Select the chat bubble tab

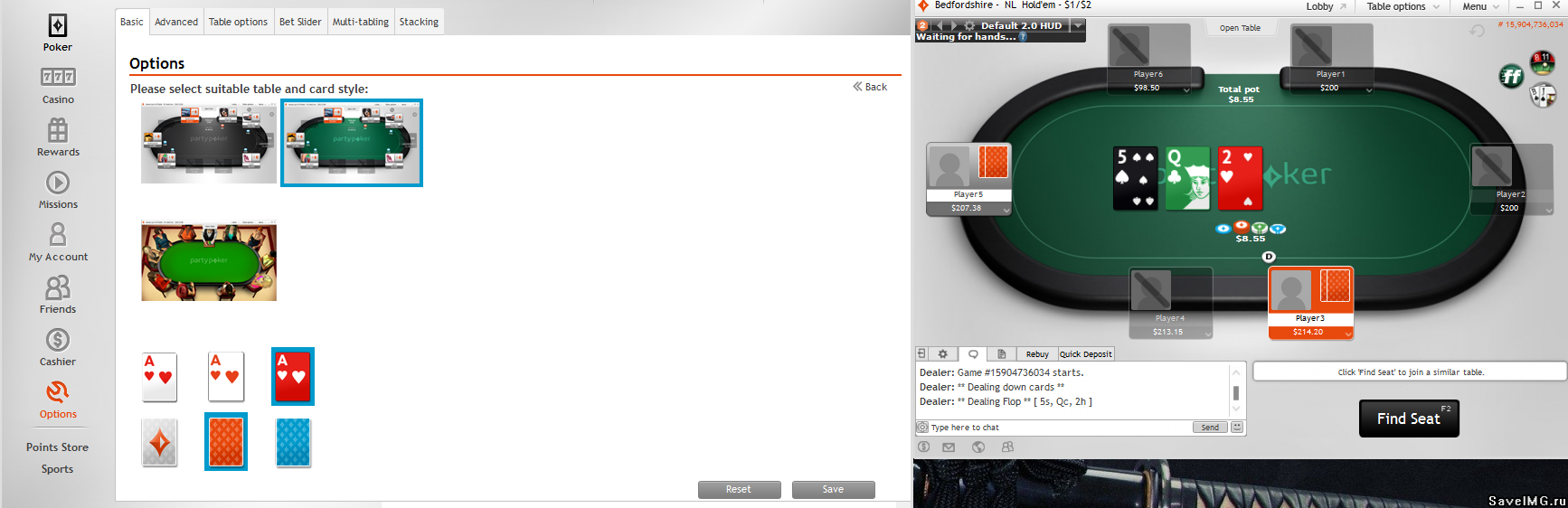[x=973, y=353]
